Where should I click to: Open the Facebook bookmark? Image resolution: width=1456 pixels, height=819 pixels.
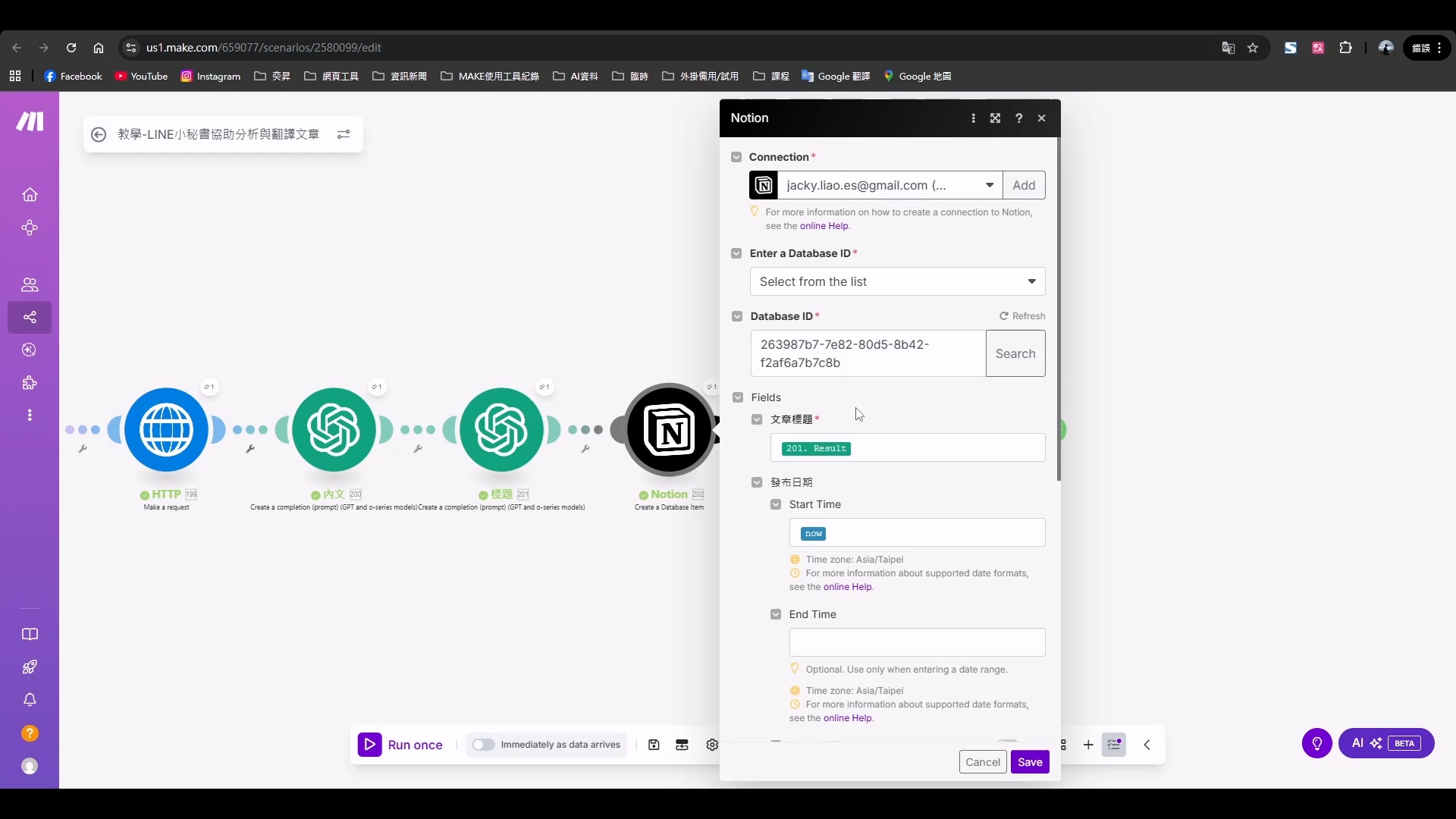click(74, 76)
